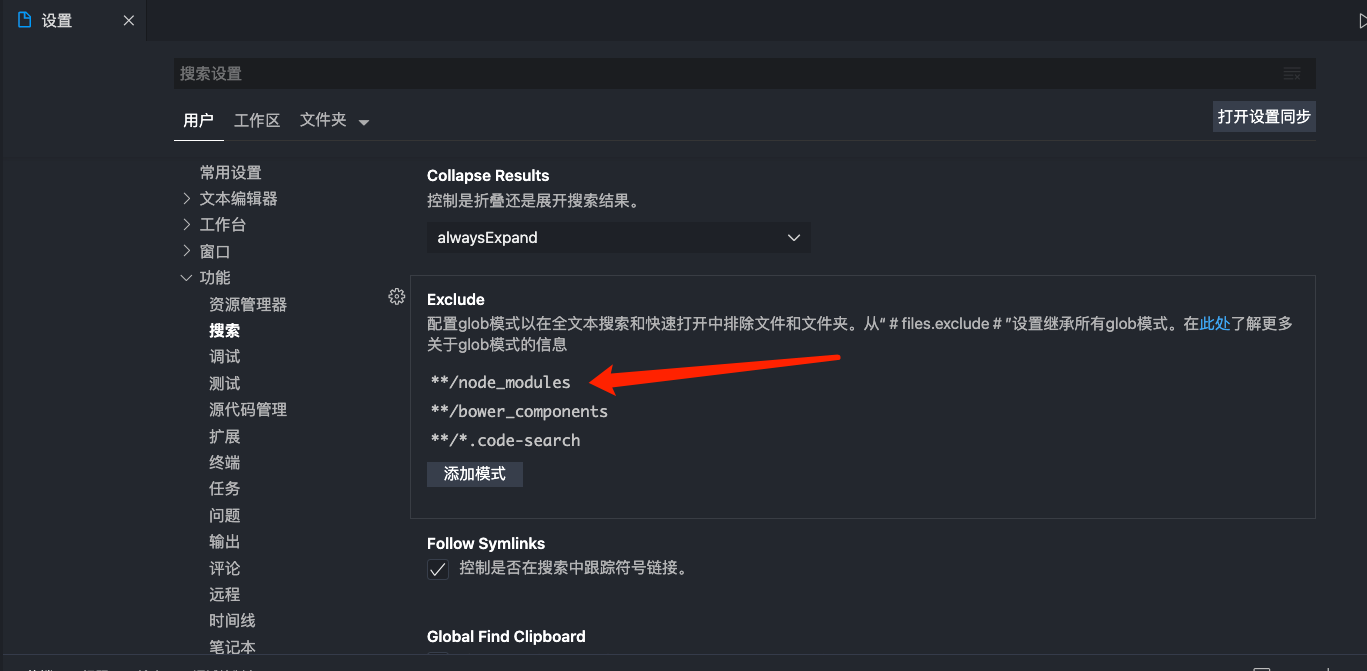
Task: Select 终端 in the settings sidebar
Action: pos(224,462)
